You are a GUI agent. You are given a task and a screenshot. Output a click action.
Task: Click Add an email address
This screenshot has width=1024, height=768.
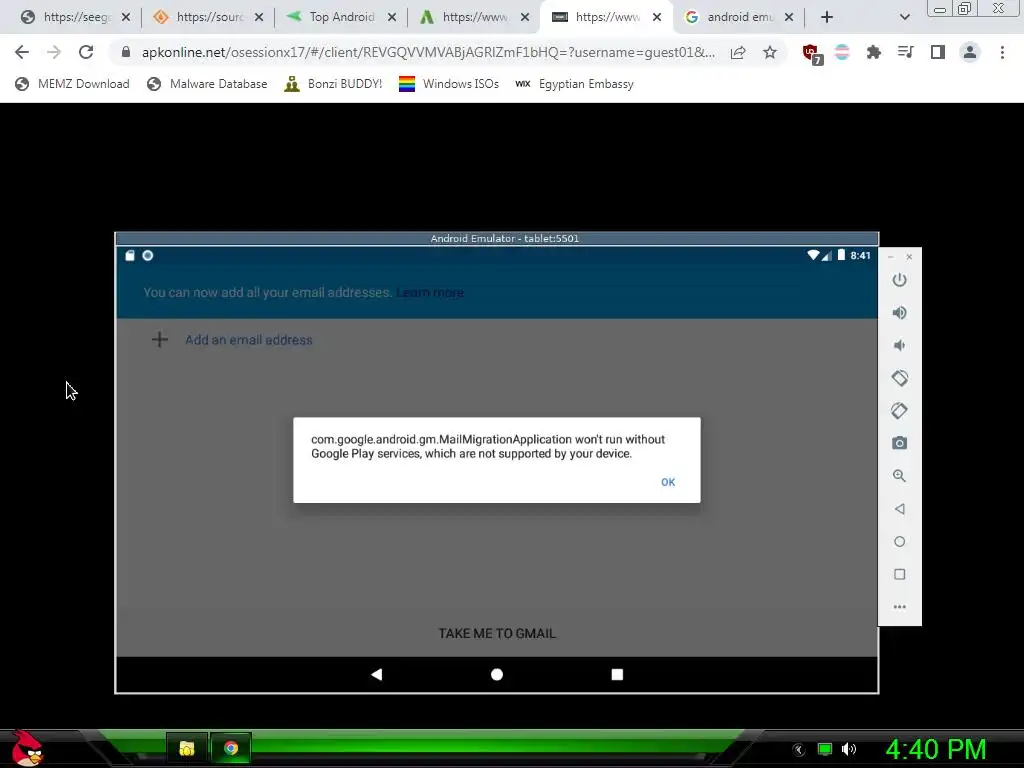pos(248,340)
